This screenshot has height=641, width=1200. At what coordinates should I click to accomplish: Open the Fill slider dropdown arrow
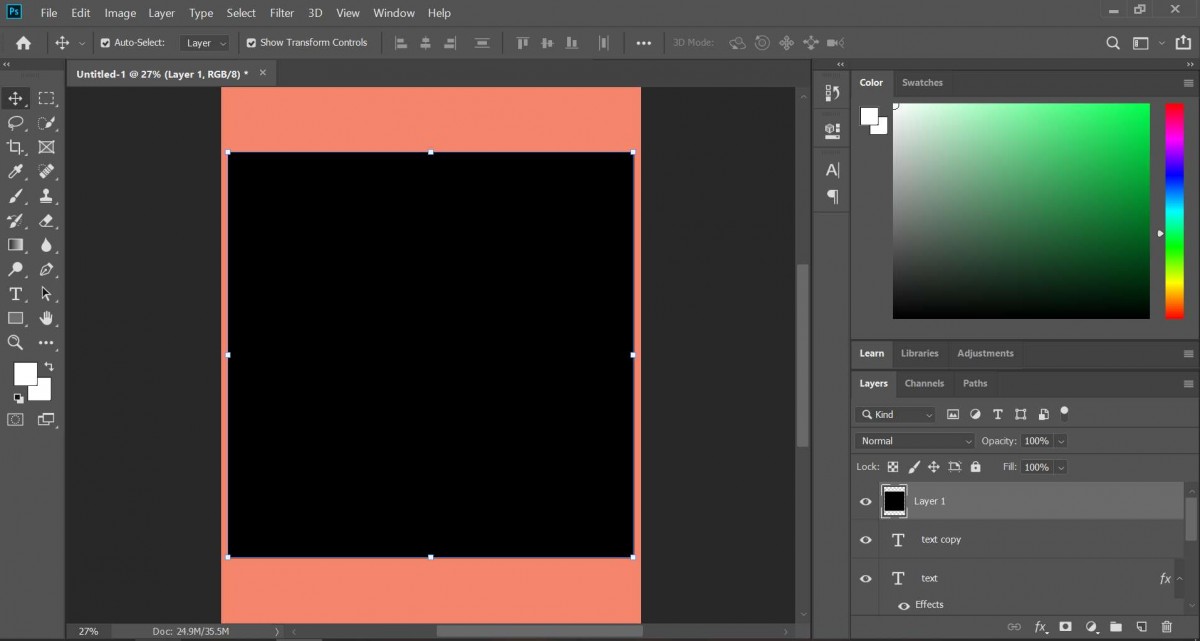click(1061, 467)
